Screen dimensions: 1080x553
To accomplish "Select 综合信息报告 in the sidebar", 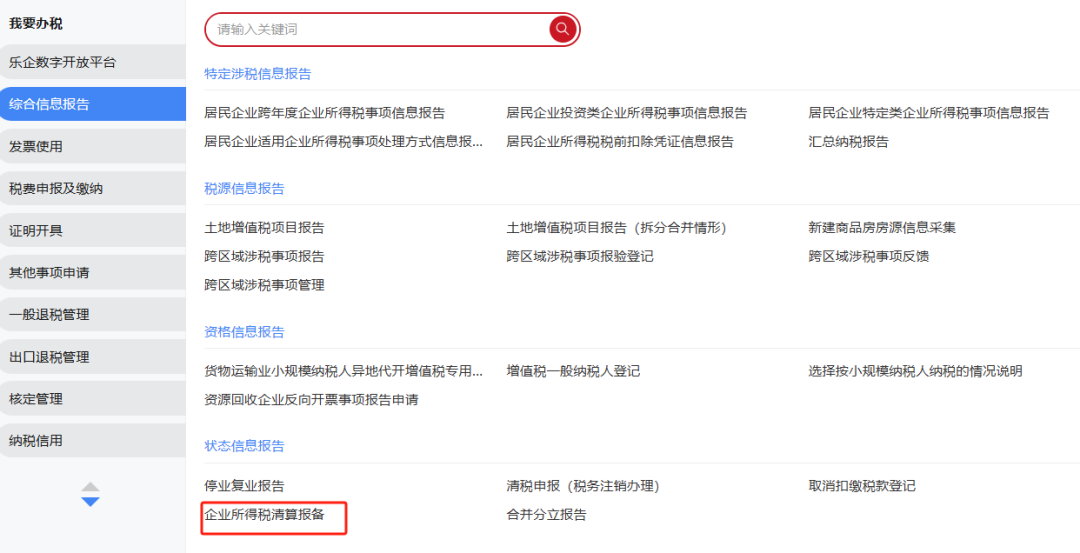I will [x=92, y=105].
